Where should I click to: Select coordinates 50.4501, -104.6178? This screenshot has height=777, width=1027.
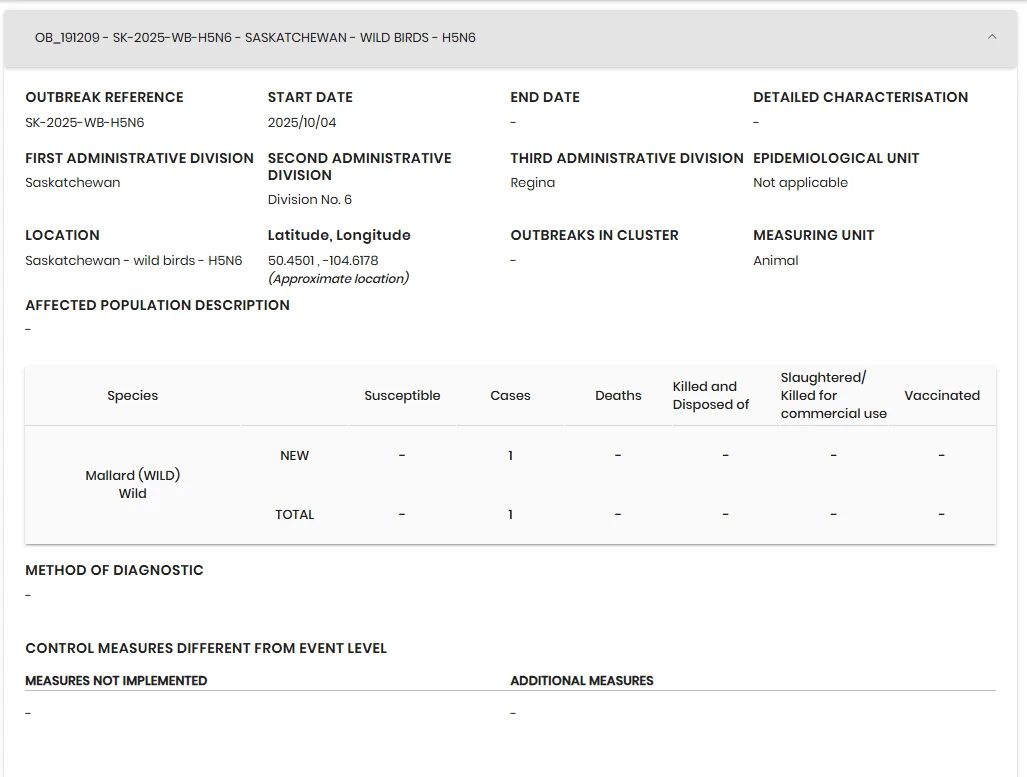click(323, 261)
